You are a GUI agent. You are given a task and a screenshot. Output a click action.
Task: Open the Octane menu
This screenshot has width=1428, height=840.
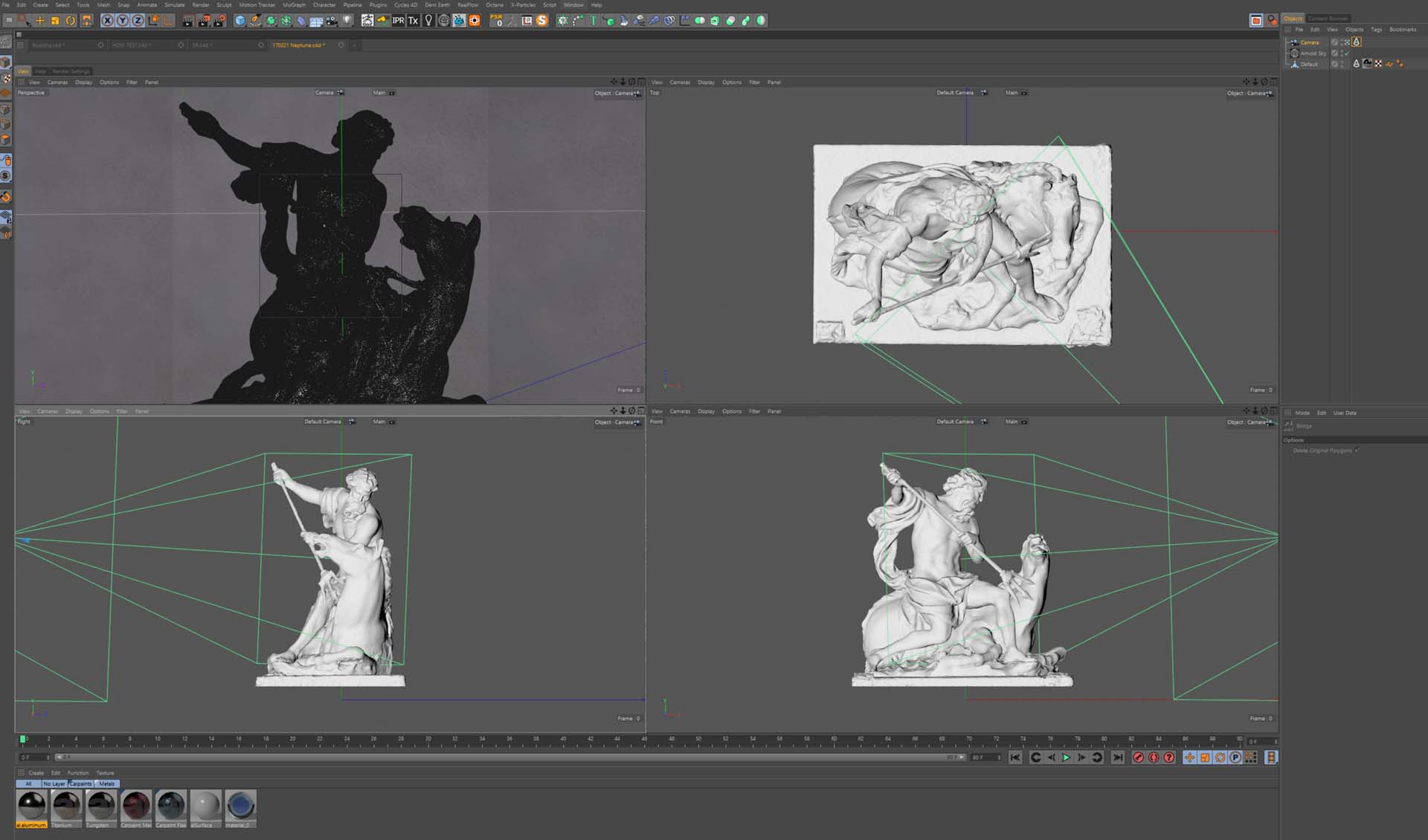pos(495,4)
